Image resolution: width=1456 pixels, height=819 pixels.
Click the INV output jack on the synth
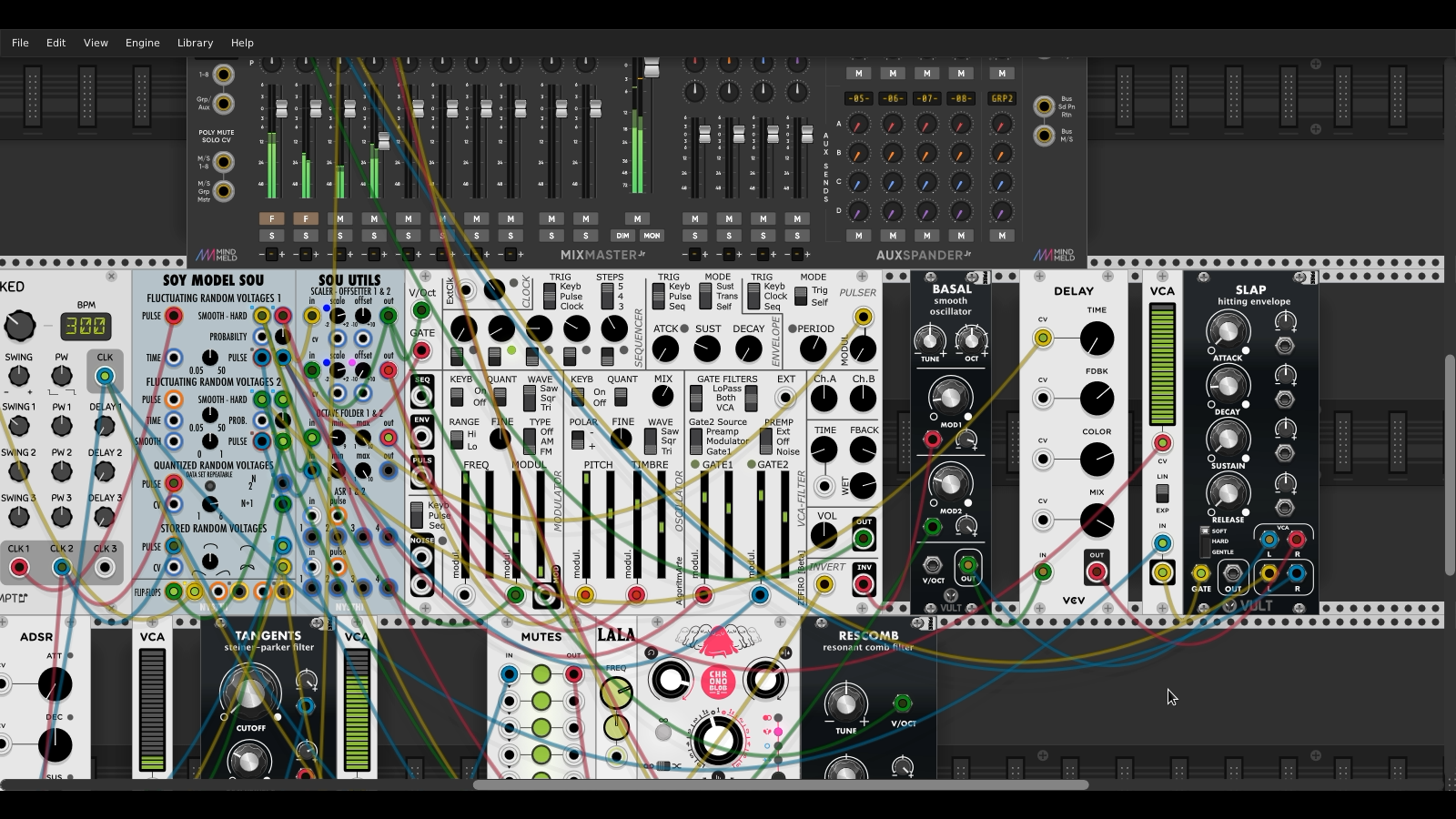tap(864, 583)
